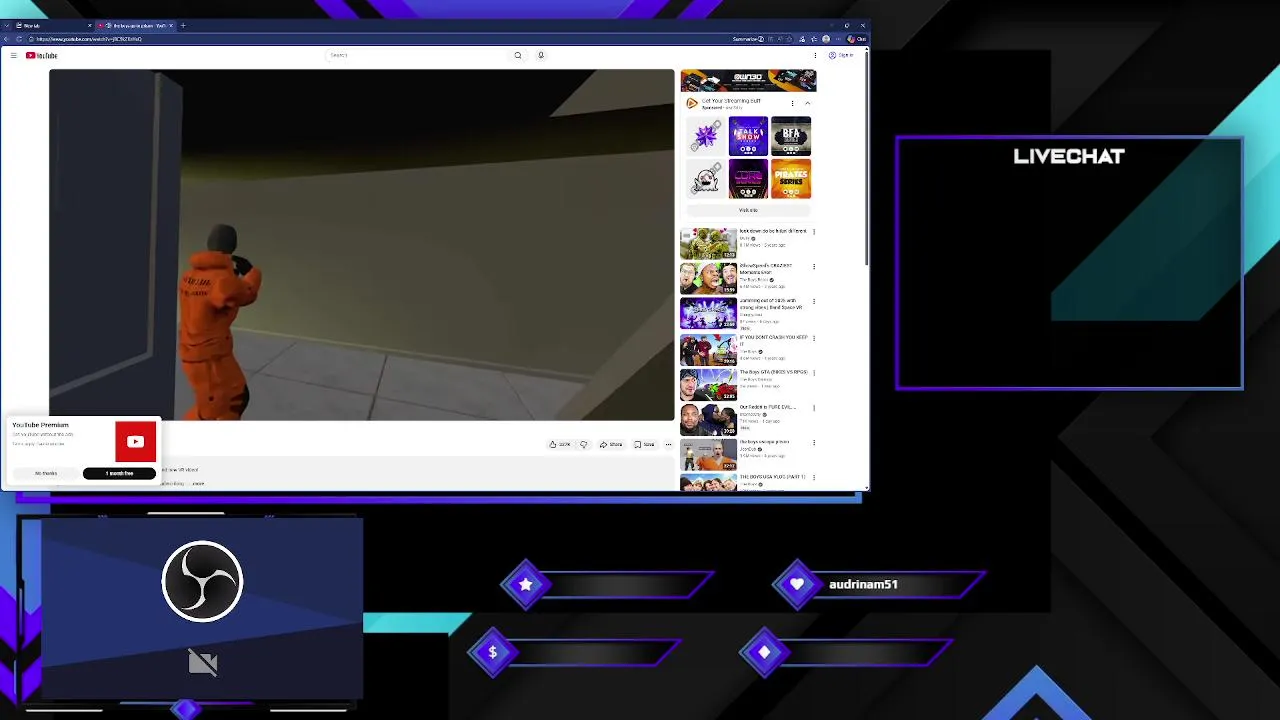Screen dimensions: 1280x720
Task: Click the Pirates Series ad thumbnail
Action: click(x=791, y=179)
